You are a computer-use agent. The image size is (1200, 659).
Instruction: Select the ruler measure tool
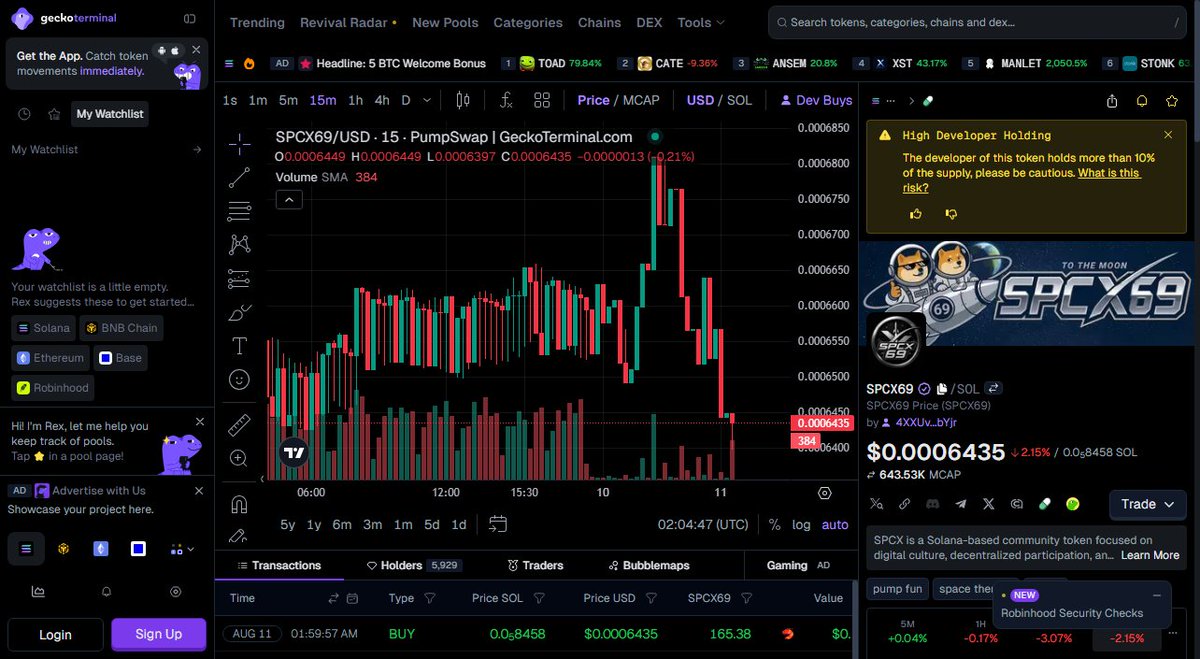(239, 425)
